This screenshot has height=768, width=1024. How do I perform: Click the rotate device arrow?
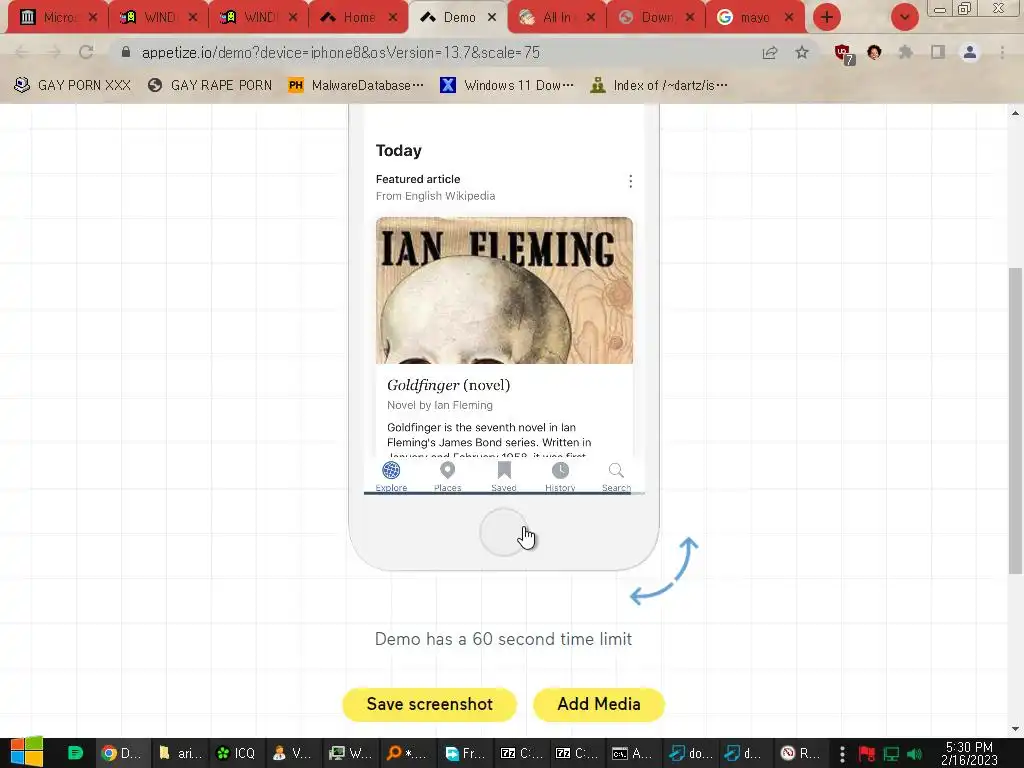coord(664,571)
